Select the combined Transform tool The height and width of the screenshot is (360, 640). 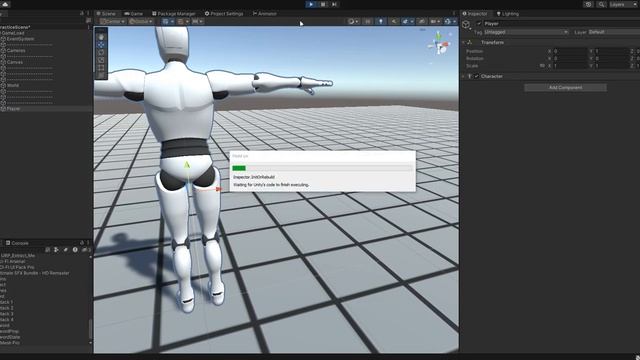coord(101,75)
